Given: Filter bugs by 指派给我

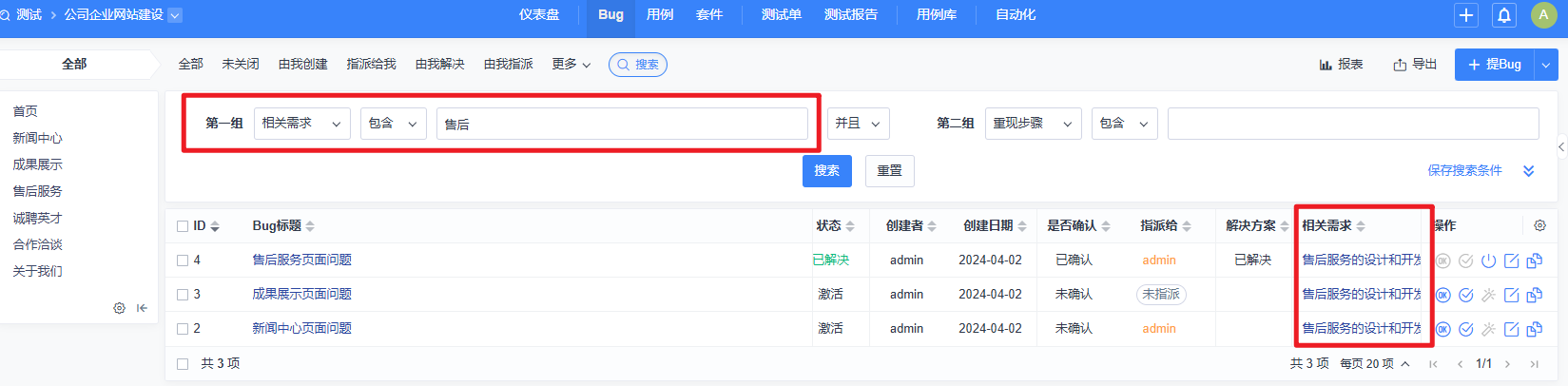Looking at the screenshot, I should (372, 65).
